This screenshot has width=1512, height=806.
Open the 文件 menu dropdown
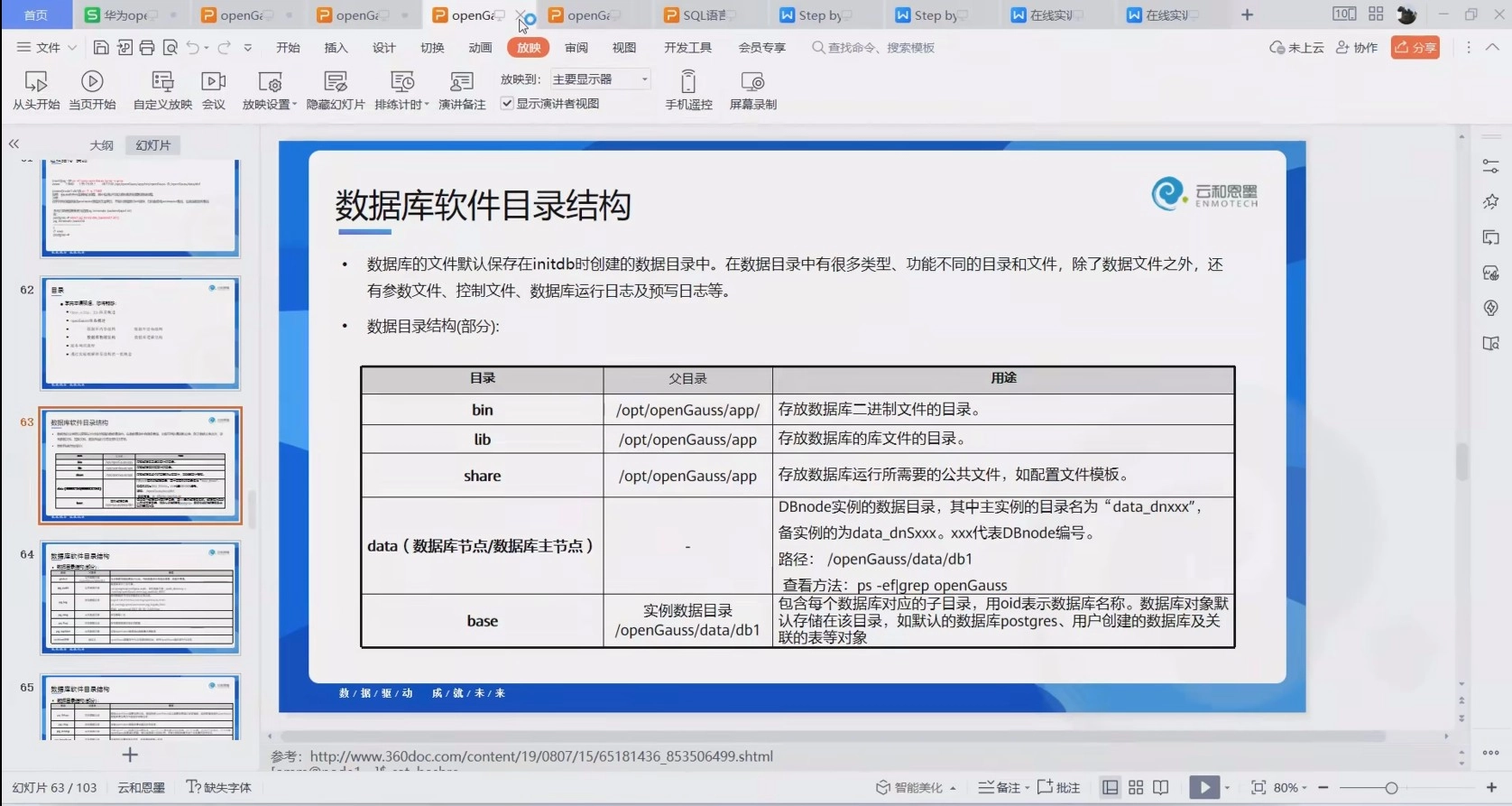pos(47,48)
